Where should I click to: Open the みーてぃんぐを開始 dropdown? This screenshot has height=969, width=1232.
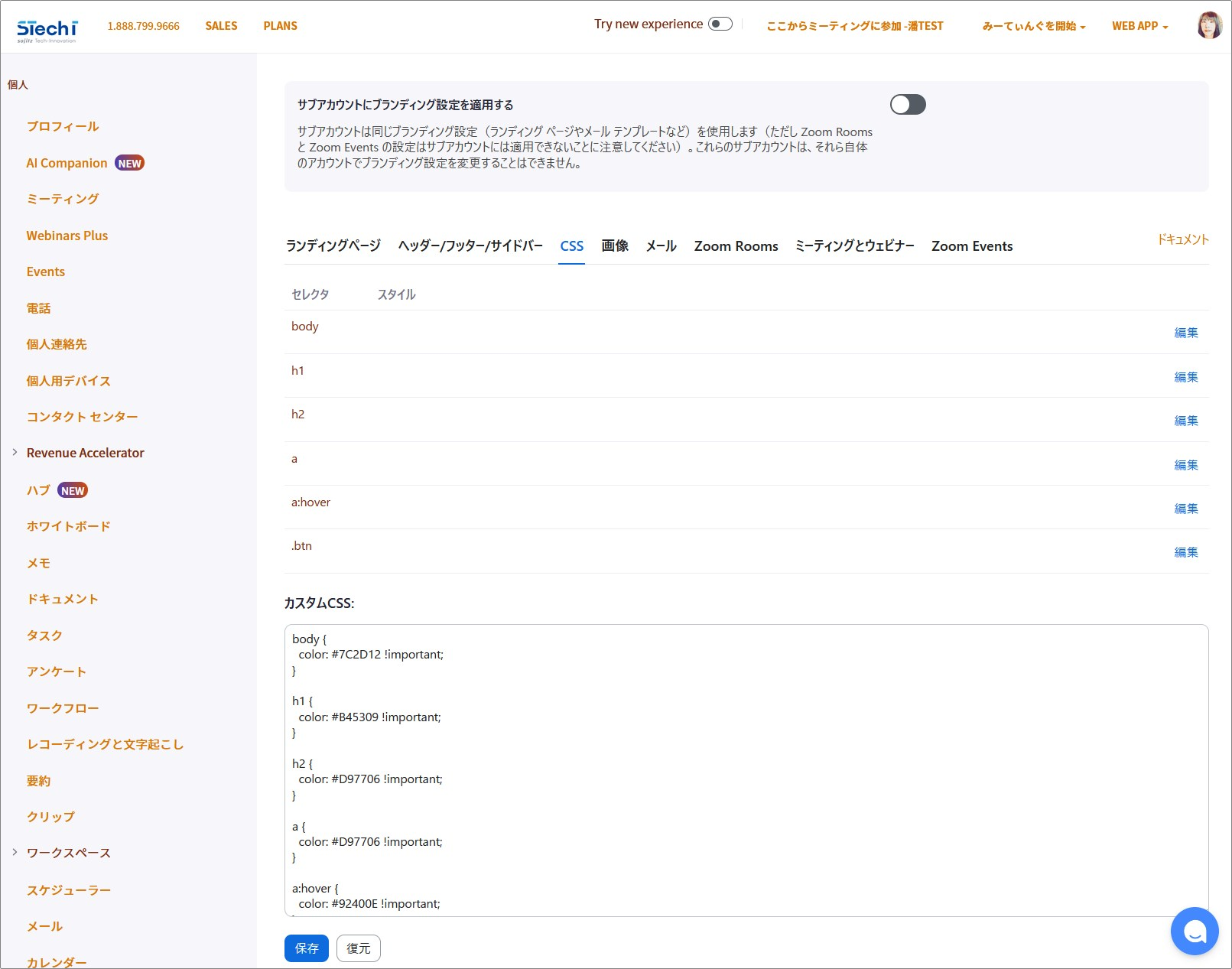click(1033, 26)
